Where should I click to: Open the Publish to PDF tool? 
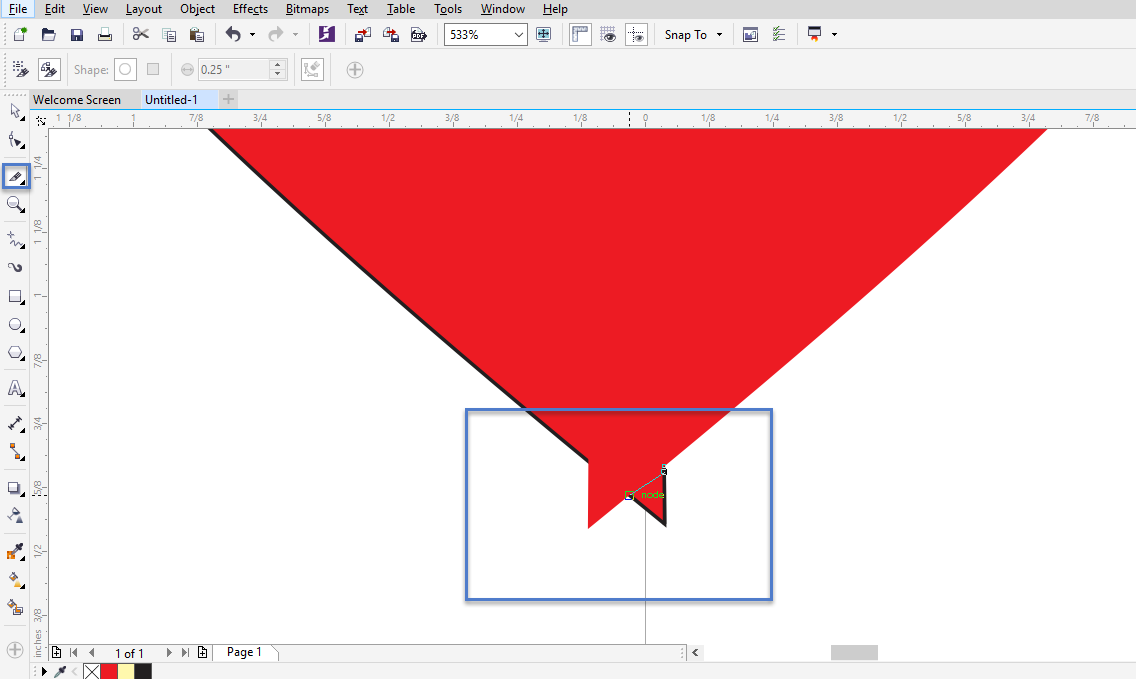pyautogui.click(x=418, y=34)
